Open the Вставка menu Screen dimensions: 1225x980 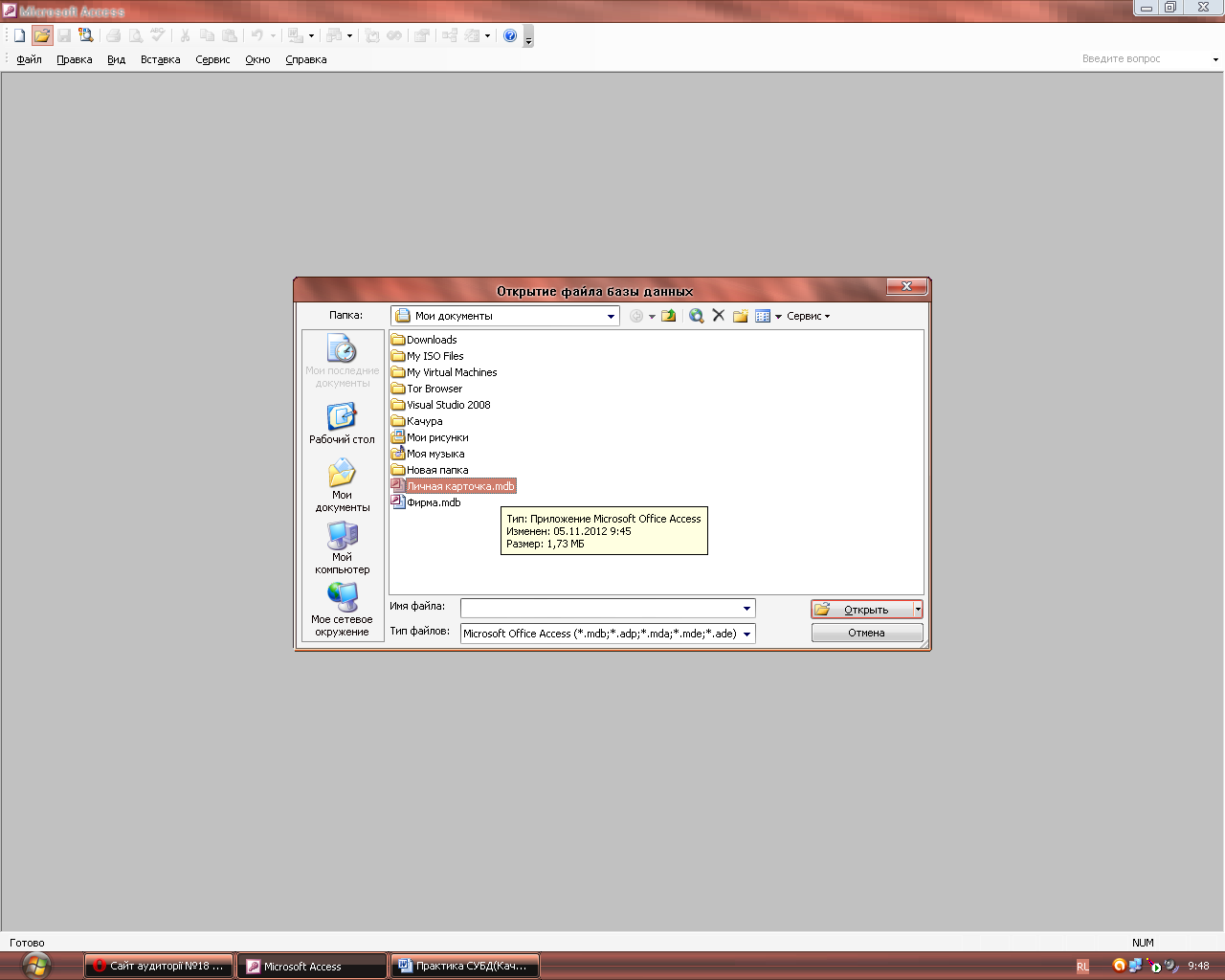161,59
